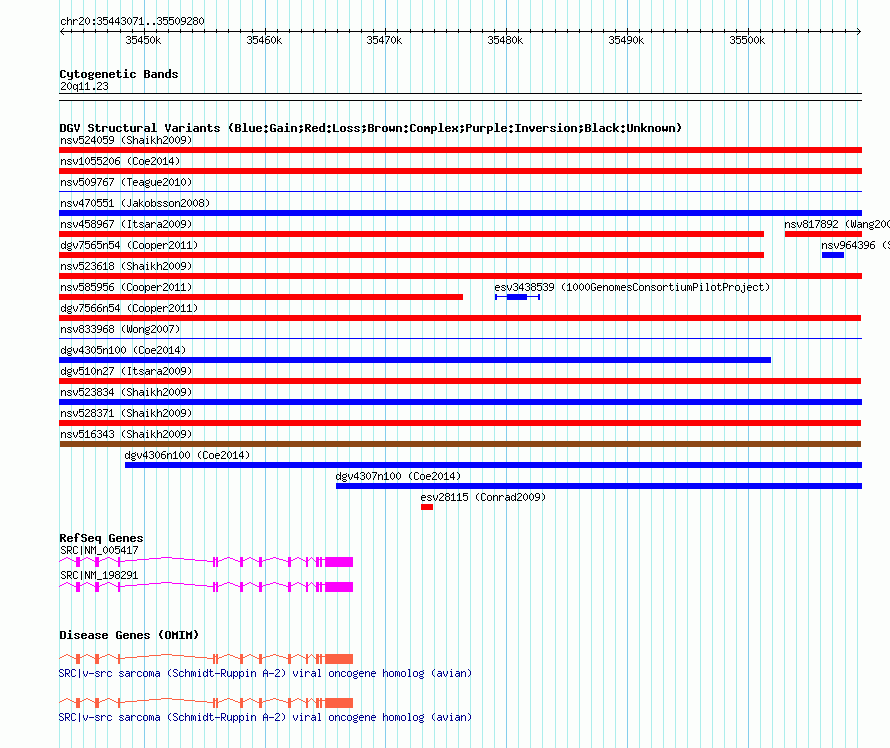Viewport: 890px width, 748px height.
Task: Click the 35490k ruler position
Action: (x=626, y=40)
